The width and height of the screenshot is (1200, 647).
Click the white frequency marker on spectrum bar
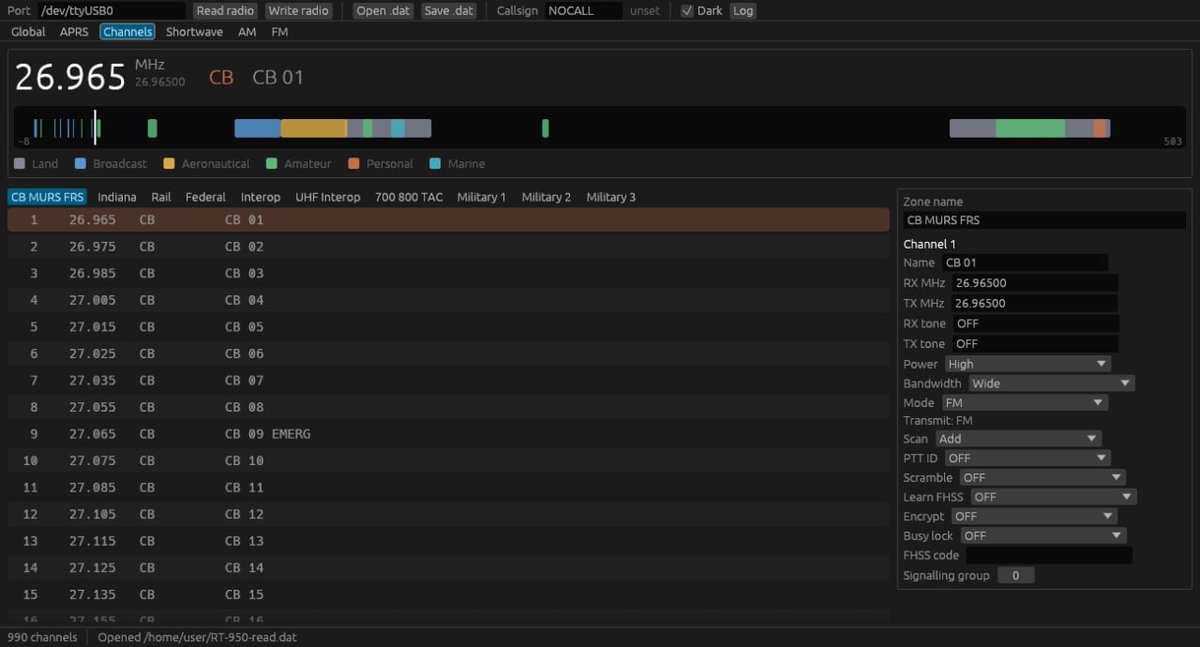tap(95, 127)
